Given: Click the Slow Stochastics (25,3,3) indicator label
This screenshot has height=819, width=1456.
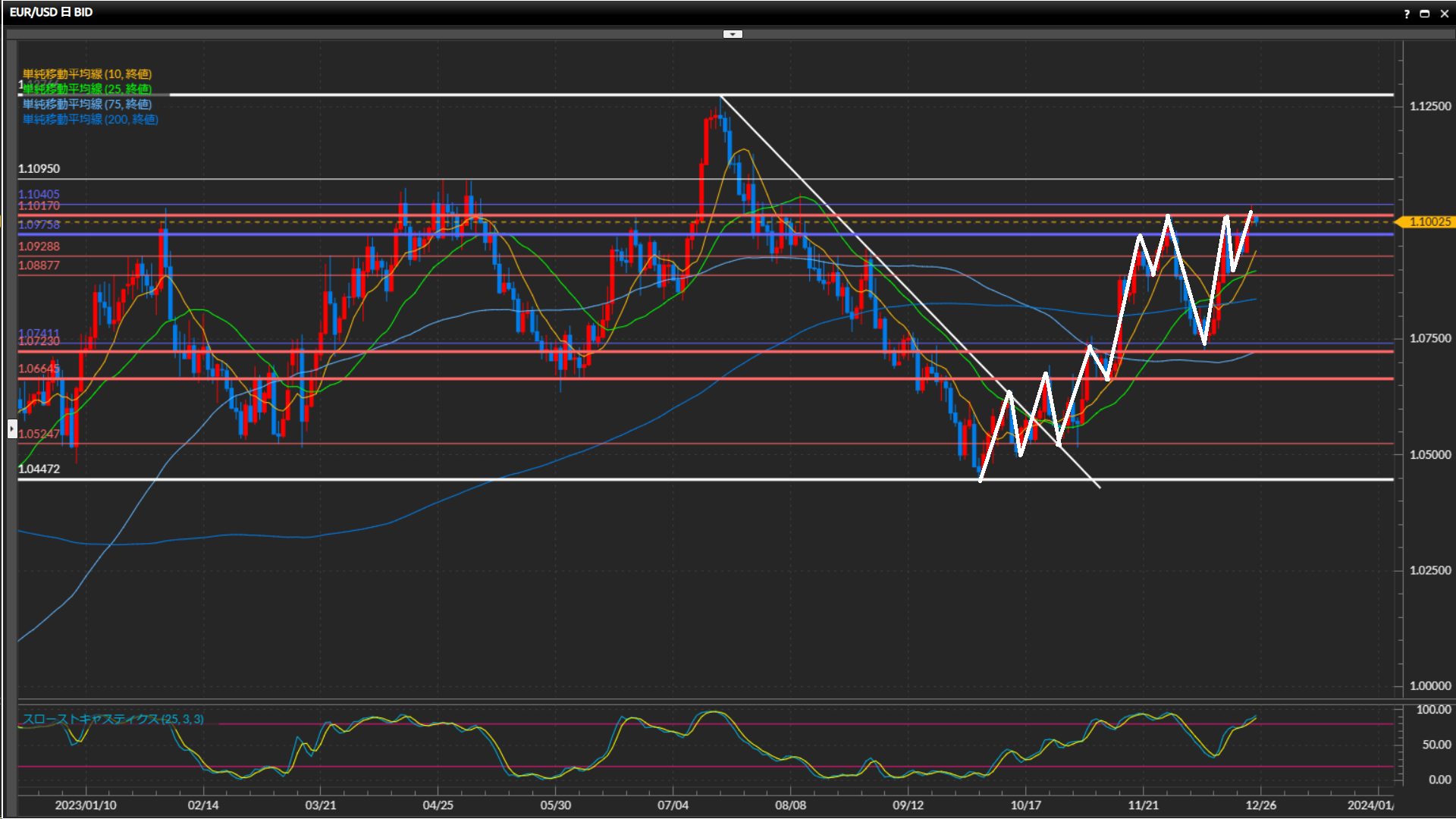Looking at the screenshot, I should click(113, 719).
